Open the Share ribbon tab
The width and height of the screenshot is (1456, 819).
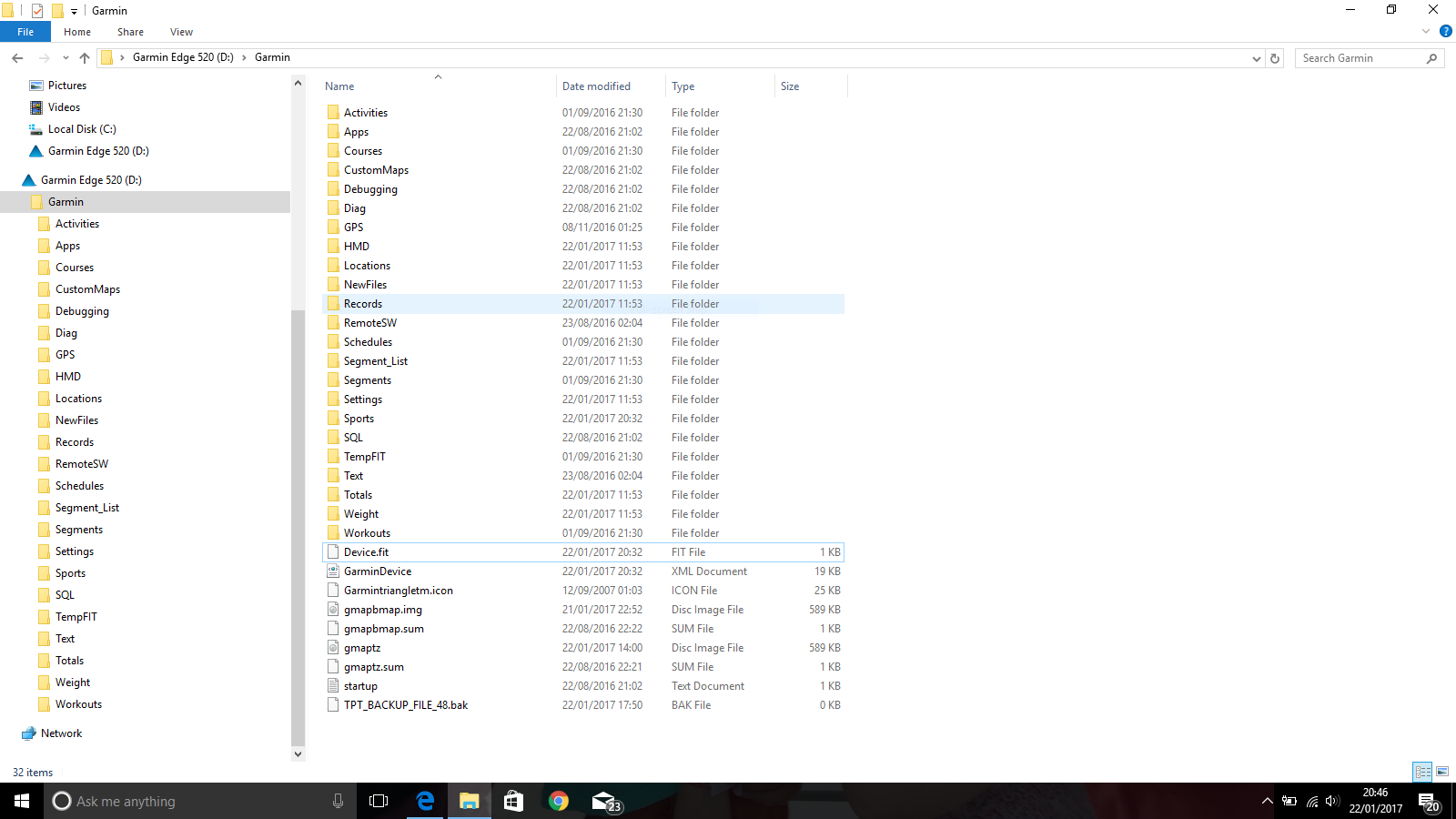(130, 32)
